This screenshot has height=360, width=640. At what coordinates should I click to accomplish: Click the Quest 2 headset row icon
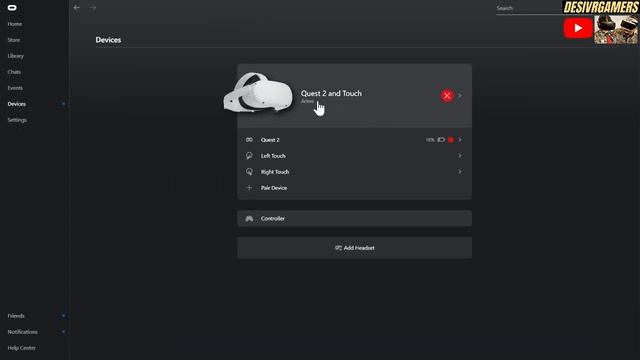click(249, 140)
